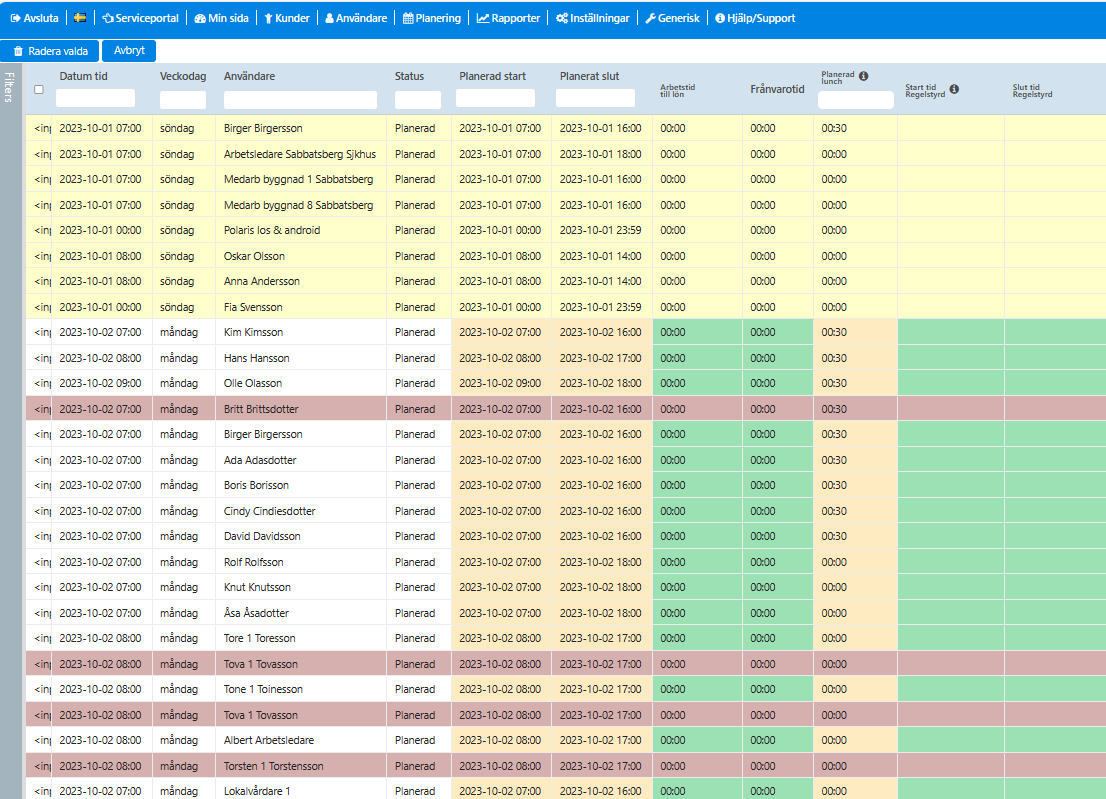Click the Datum tid filter input

tap(95, 98)
